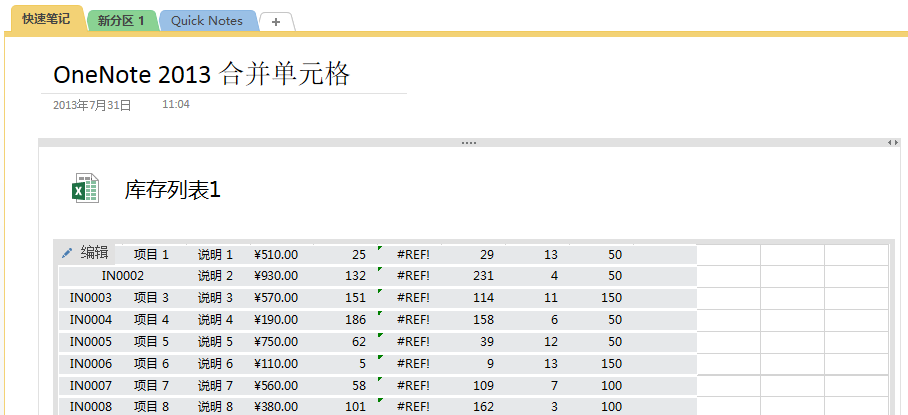908x415 pixels.
Task: Select cell 项目 7
Action: 151,386
